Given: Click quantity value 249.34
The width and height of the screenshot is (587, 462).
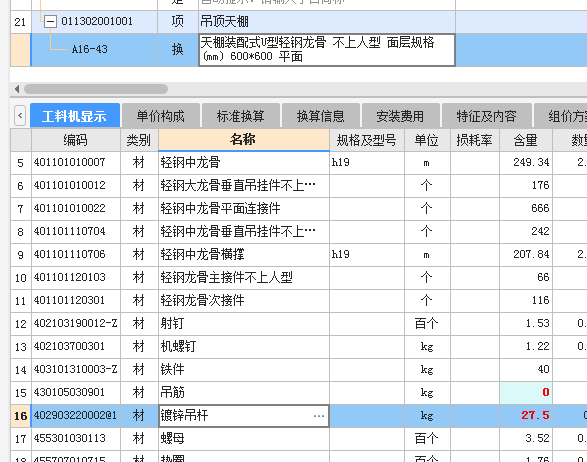Looking at the screenshot, I should tap(526, 162).
